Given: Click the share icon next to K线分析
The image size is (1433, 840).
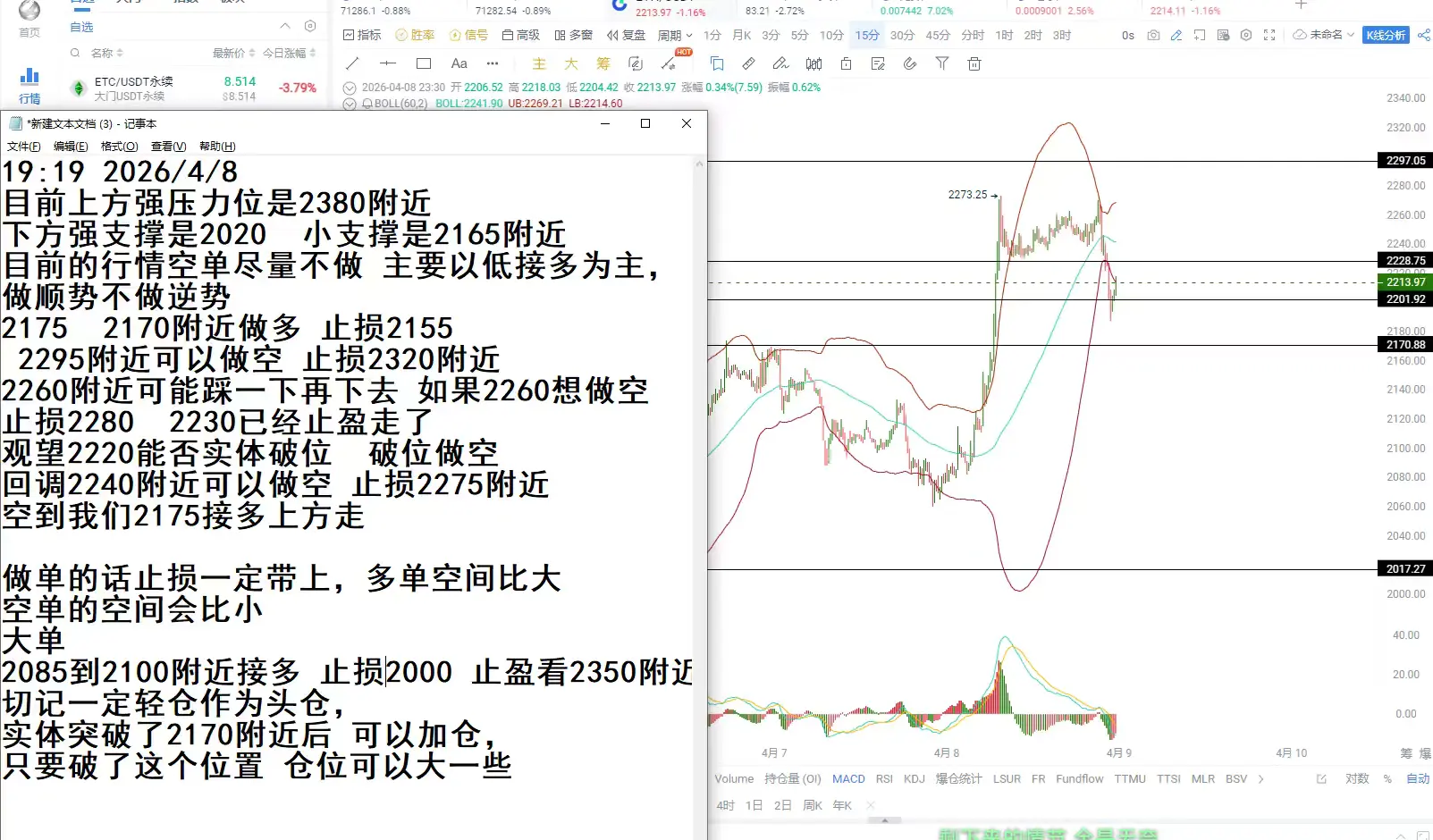Looking at the screenshot, I should click(x=1424, y=35).
